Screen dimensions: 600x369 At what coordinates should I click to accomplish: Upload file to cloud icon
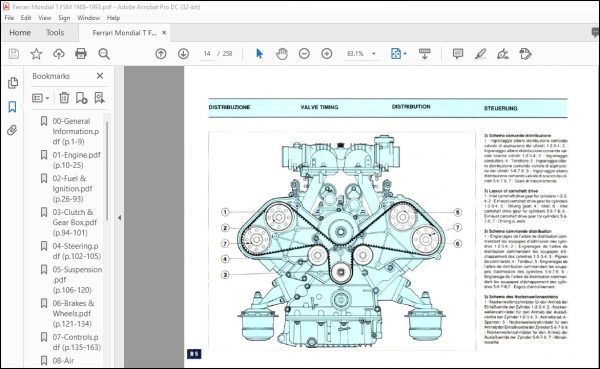(59, 54)
